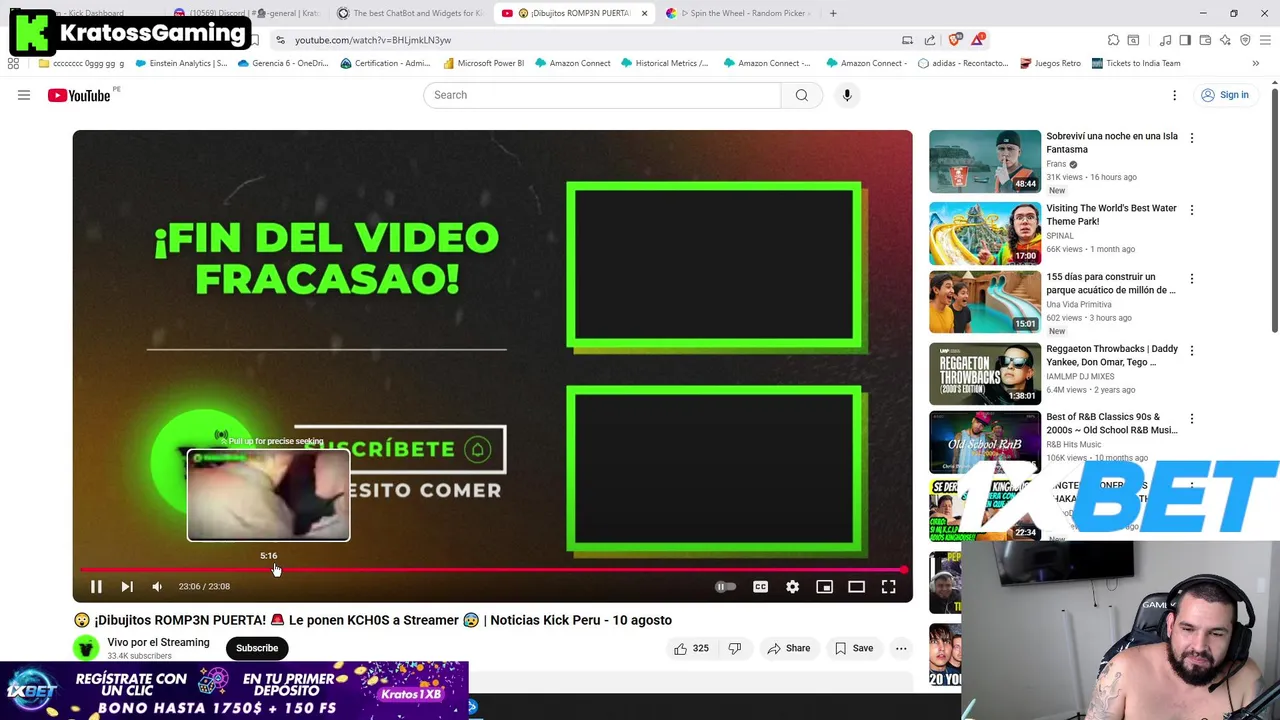1280x720 pixels.
Task: Open the Apps grid in bookmarks bar
Action: pyautogui.click(x=13, y=63)
